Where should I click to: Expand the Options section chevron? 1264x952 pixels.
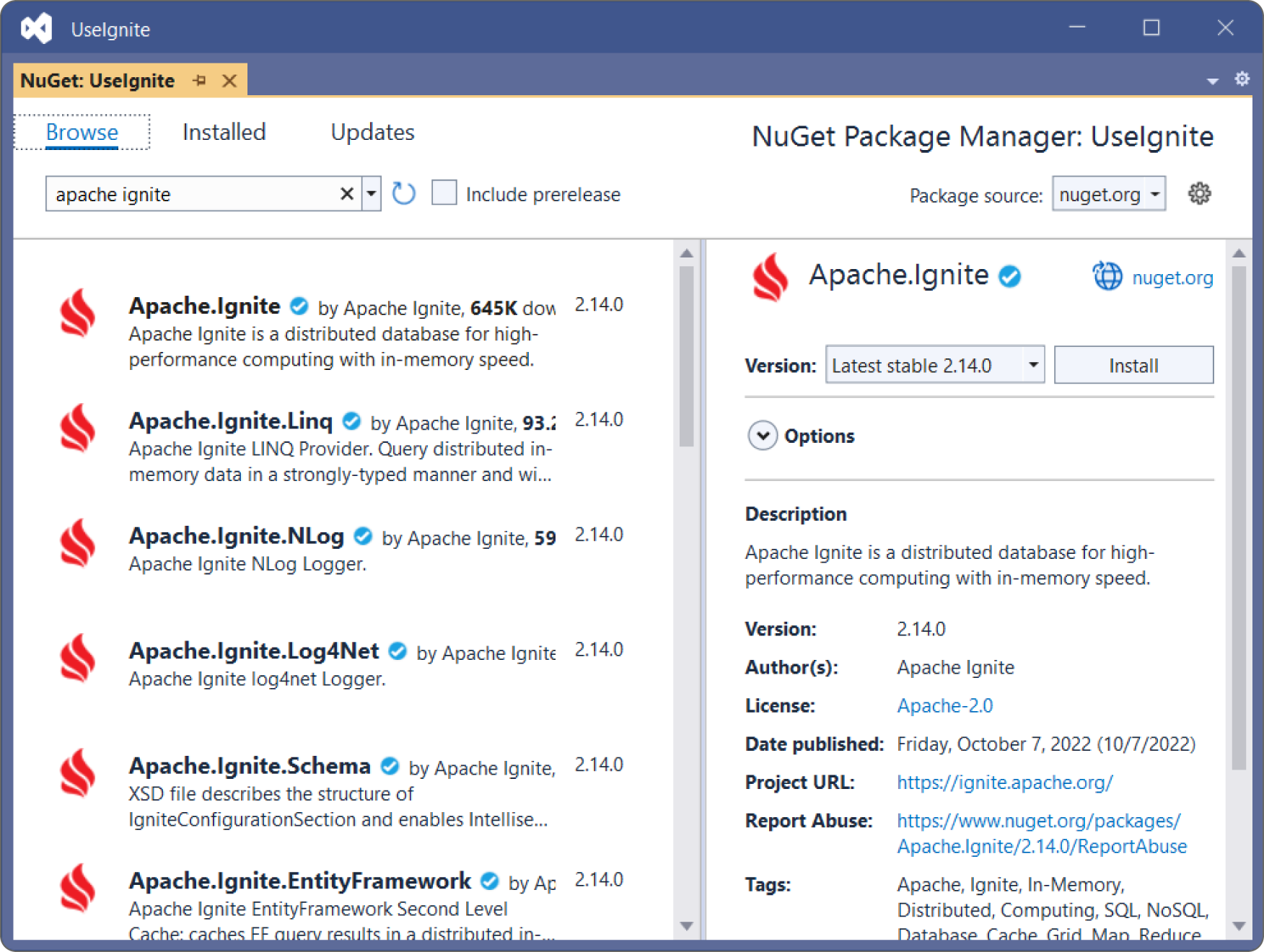763,436
